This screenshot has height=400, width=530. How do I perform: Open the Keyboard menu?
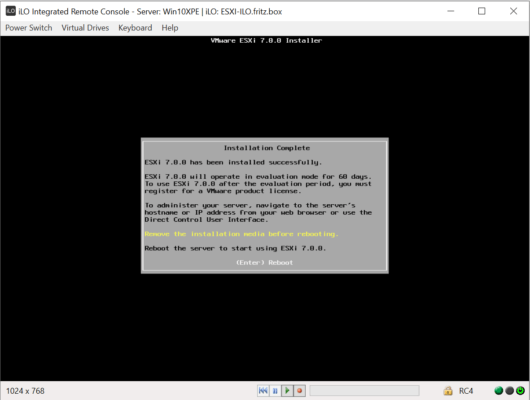pyautogui.click(x=135, y=28)
